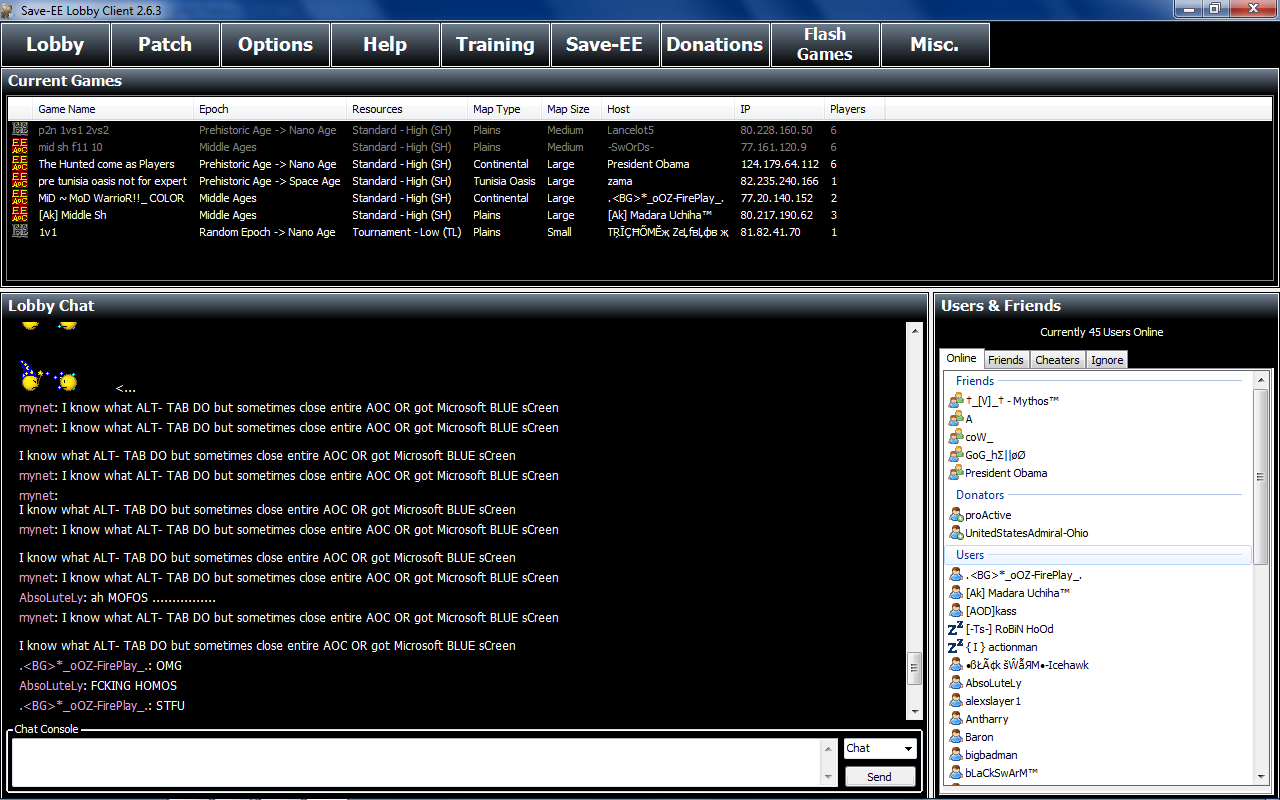
Task: Click the away Zz icon beside '{ I } actionman'
Action: tap(955, 647)
